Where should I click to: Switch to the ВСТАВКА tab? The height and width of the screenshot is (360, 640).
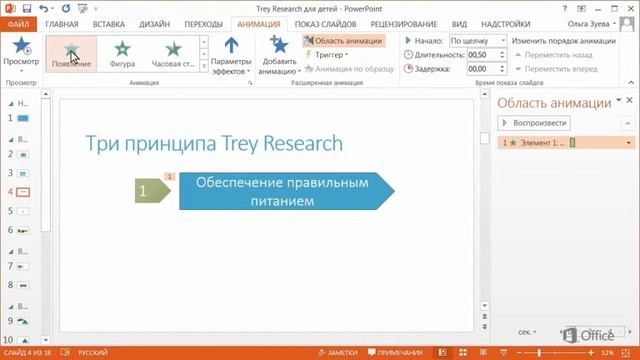pyautogui.click(x=109, y=24)
